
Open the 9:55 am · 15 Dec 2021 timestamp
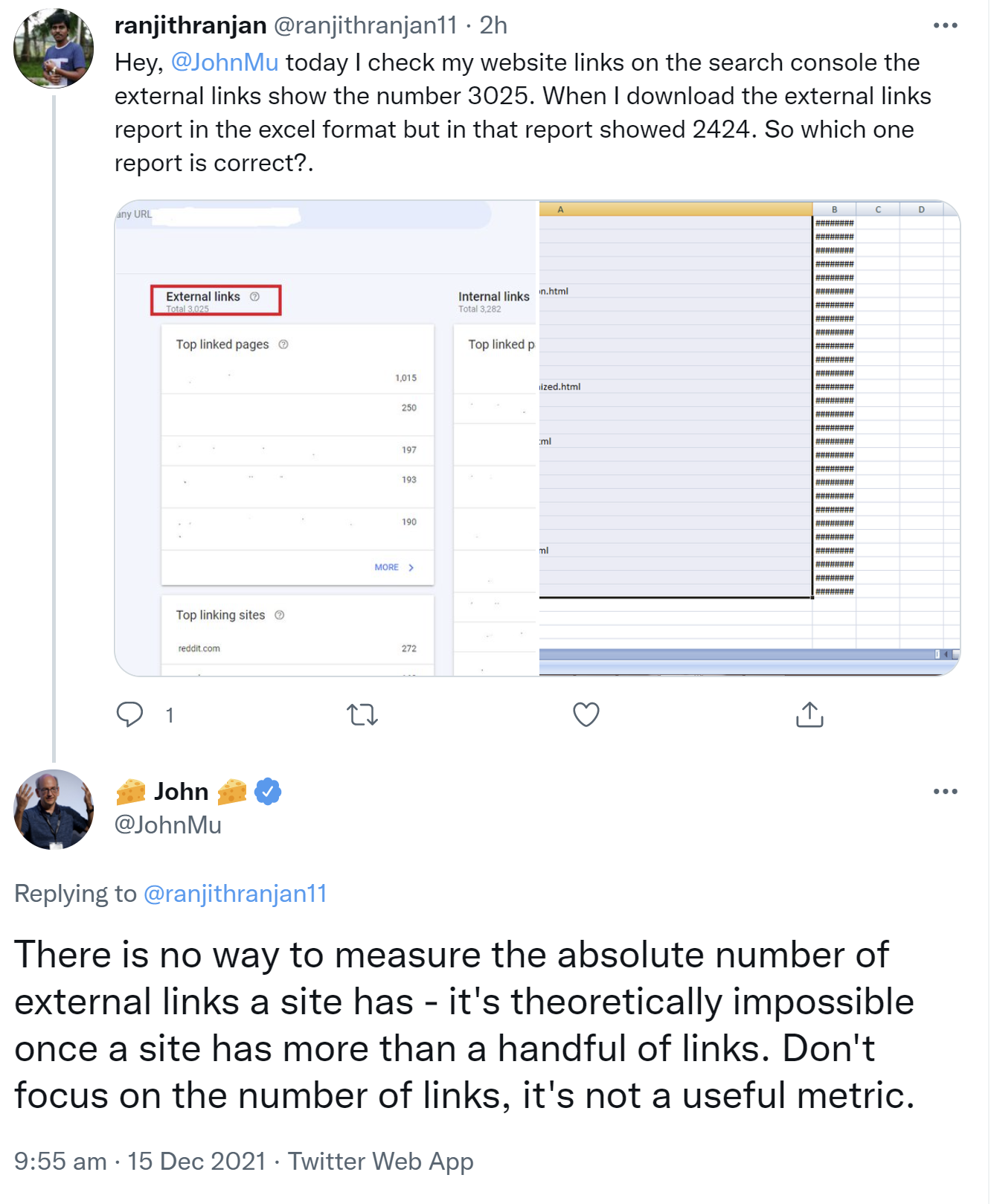pos(140,1162)
